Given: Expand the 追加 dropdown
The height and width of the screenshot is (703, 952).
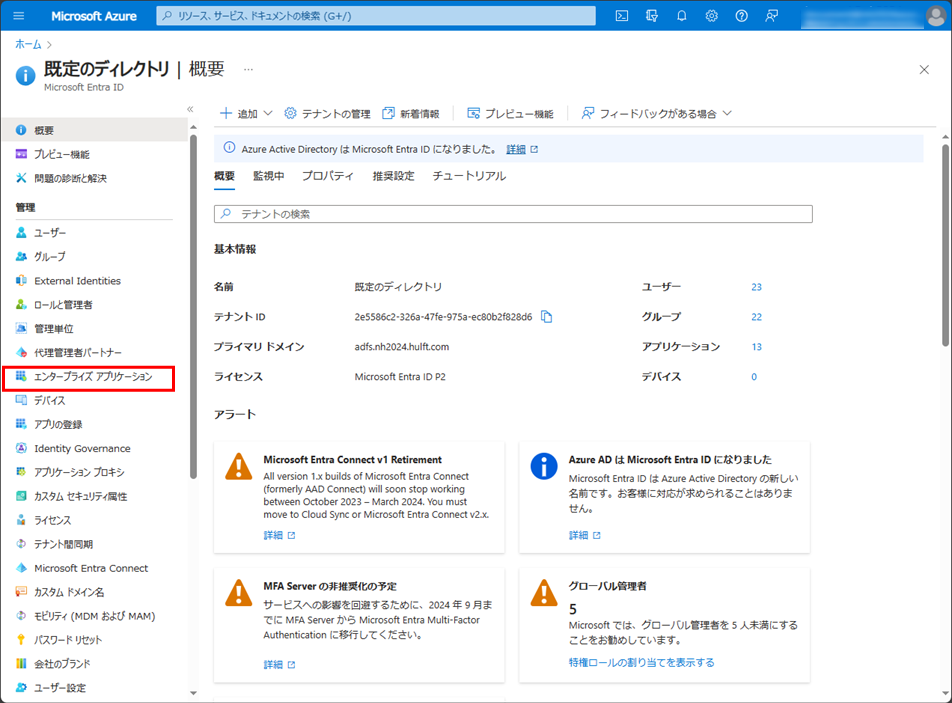Looking at the screenshot, I should pos(246,114).
